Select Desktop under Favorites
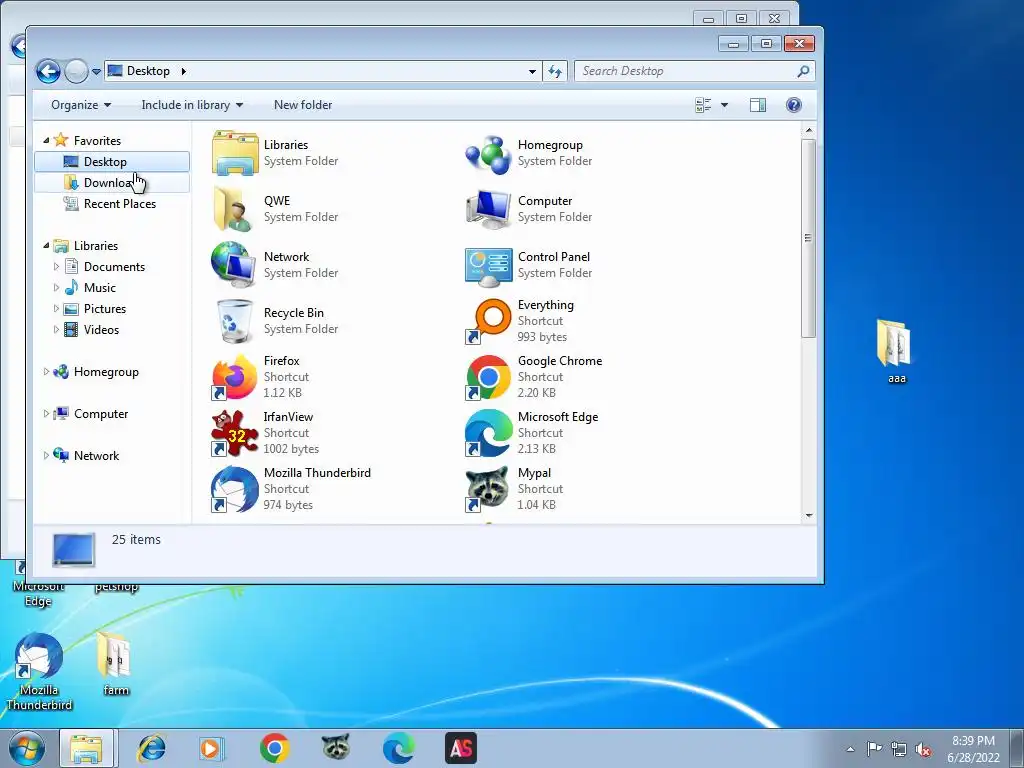This screenshot has width=1024, height=768. click(112, 161)
